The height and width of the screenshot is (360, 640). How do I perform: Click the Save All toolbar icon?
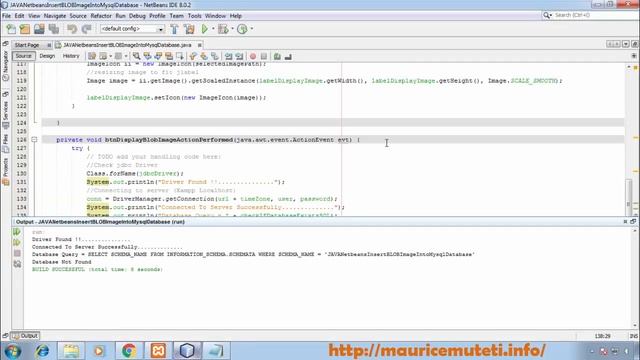point(54,29)
